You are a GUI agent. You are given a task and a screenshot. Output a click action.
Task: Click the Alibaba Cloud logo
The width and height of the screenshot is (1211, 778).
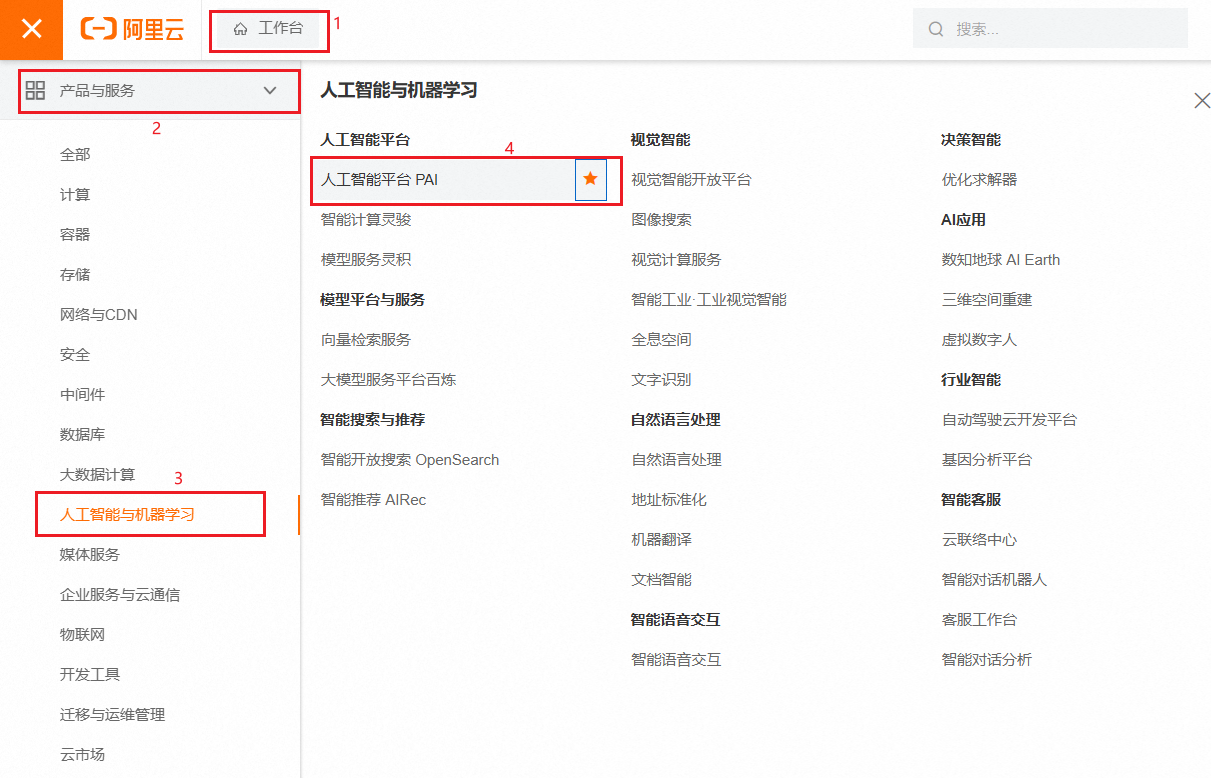132,29
